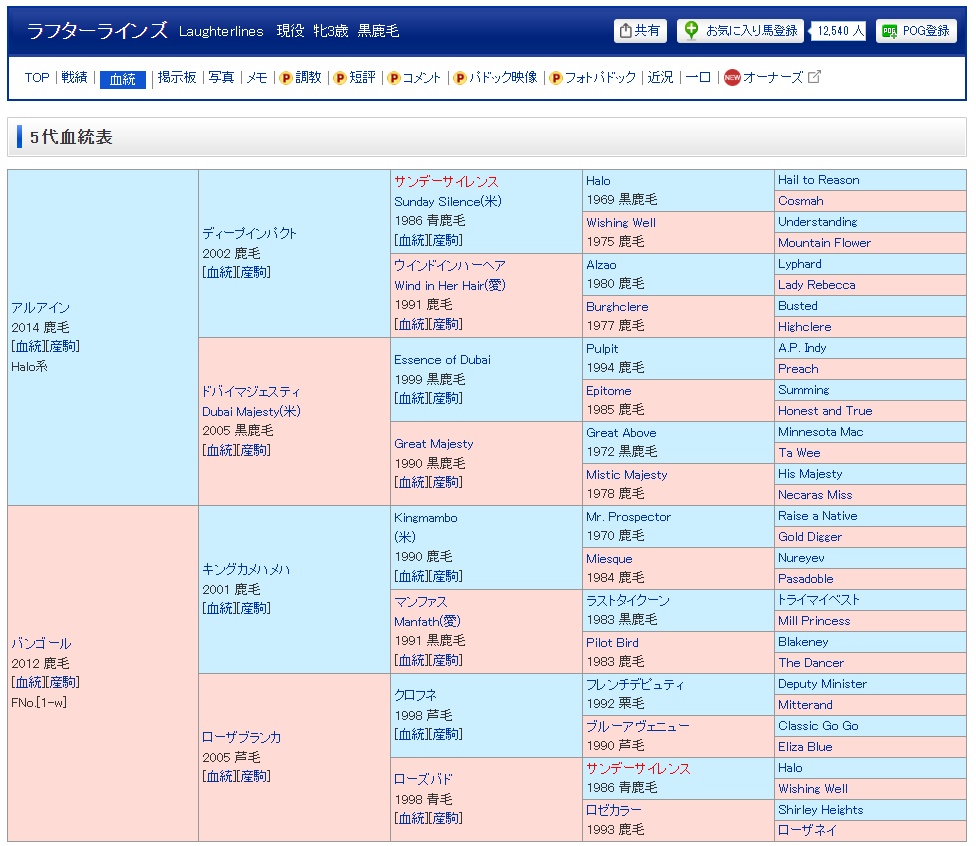Click the P icon next to パドック映像

pos(460,78)
